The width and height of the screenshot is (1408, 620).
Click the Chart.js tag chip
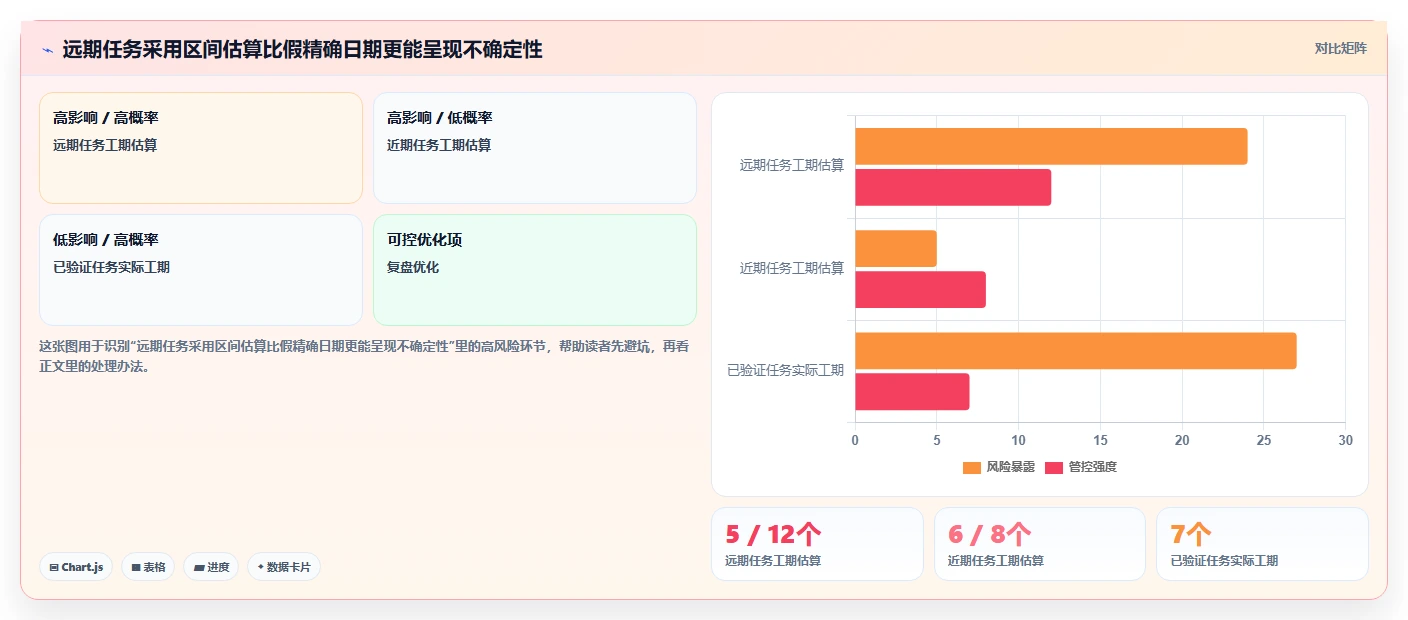pyautogui.click(x=76, y=567)
